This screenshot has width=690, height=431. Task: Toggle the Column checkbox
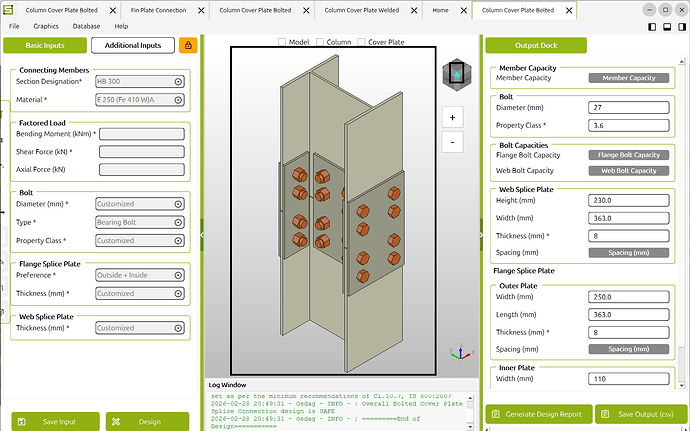pos(320,43)
